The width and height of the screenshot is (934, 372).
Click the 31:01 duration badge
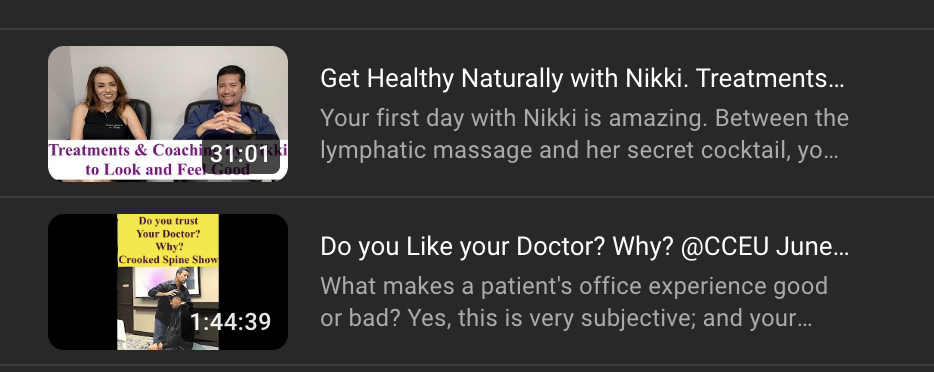point(241,155)
